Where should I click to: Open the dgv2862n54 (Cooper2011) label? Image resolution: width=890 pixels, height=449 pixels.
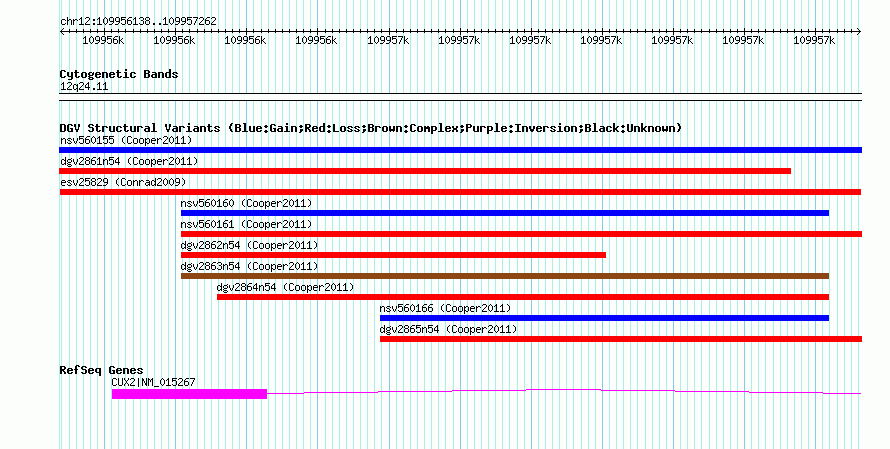(249, 245)
